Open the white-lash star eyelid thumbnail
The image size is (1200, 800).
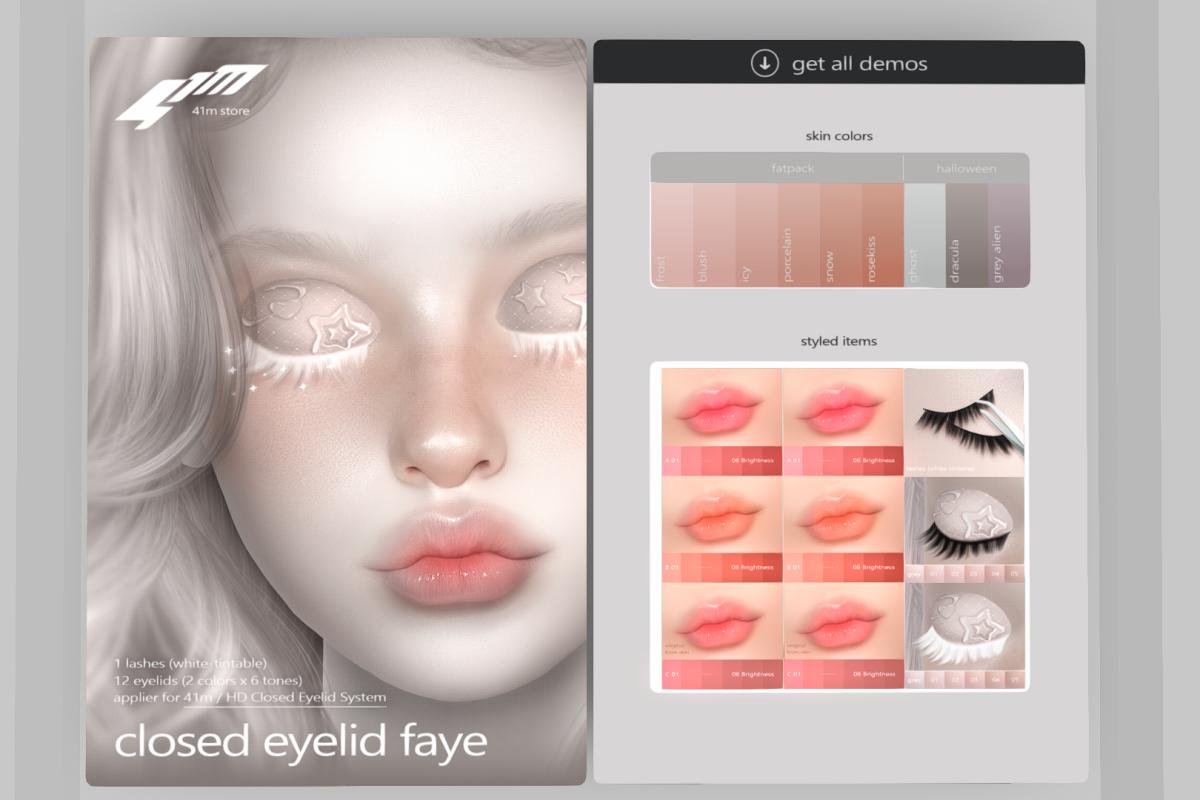click(x=964, y=636)
